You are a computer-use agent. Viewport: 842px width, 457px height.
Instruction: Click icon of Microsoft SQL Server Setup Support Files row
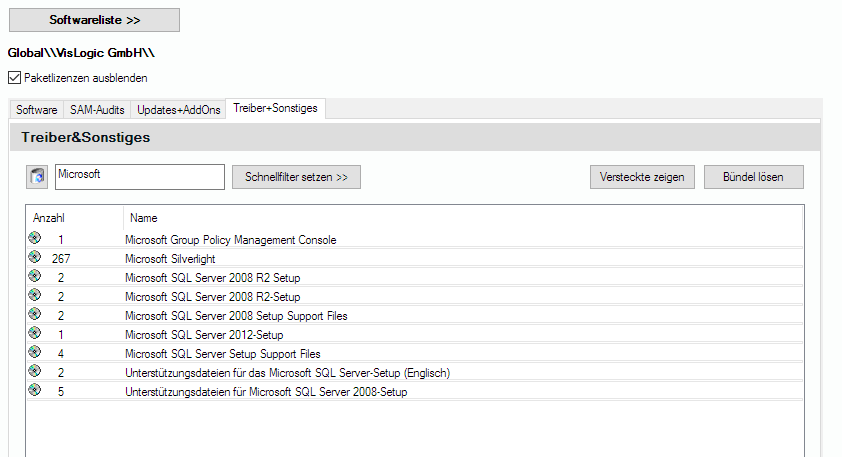[35, 351]
